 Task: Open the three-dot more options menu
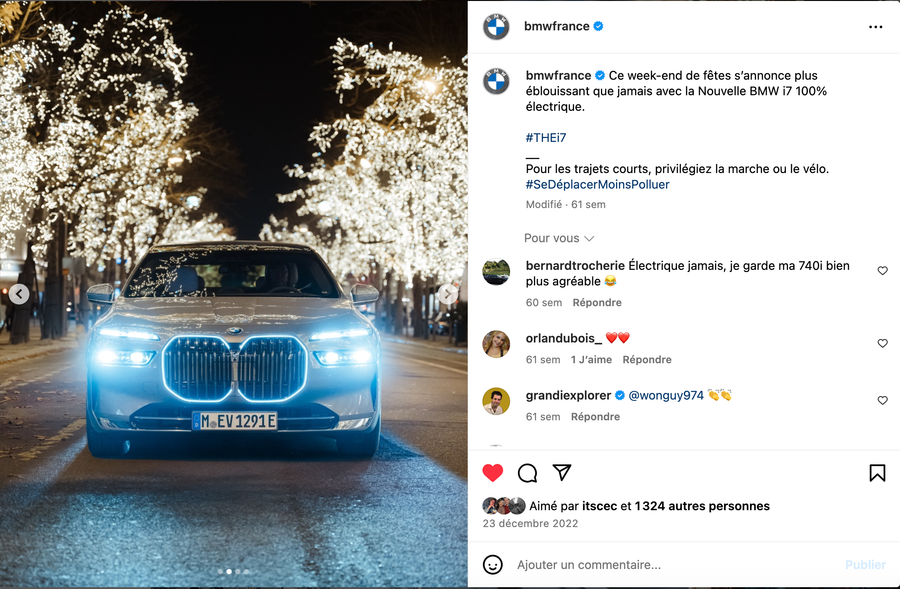(x=875, y=27)
